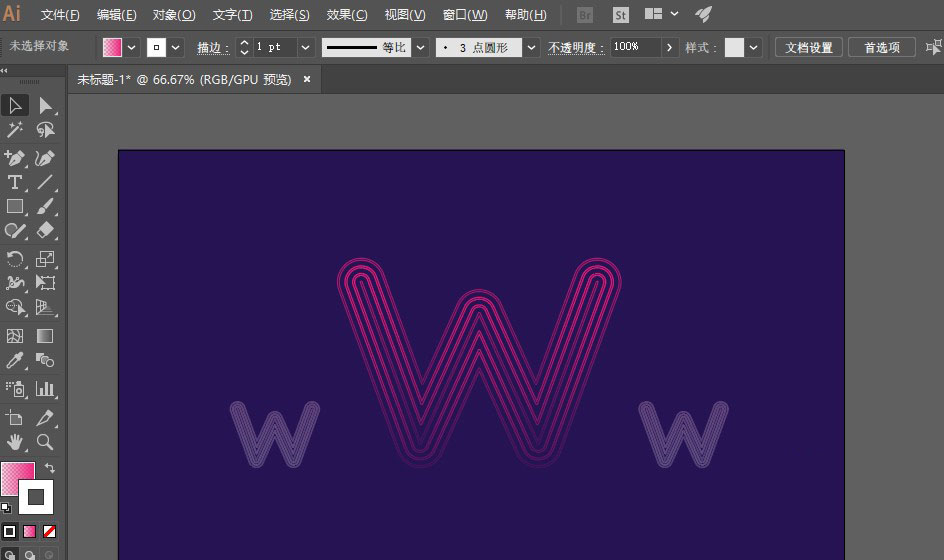
Task: Click the stroke weight 1 pt field
Action: 275,47
